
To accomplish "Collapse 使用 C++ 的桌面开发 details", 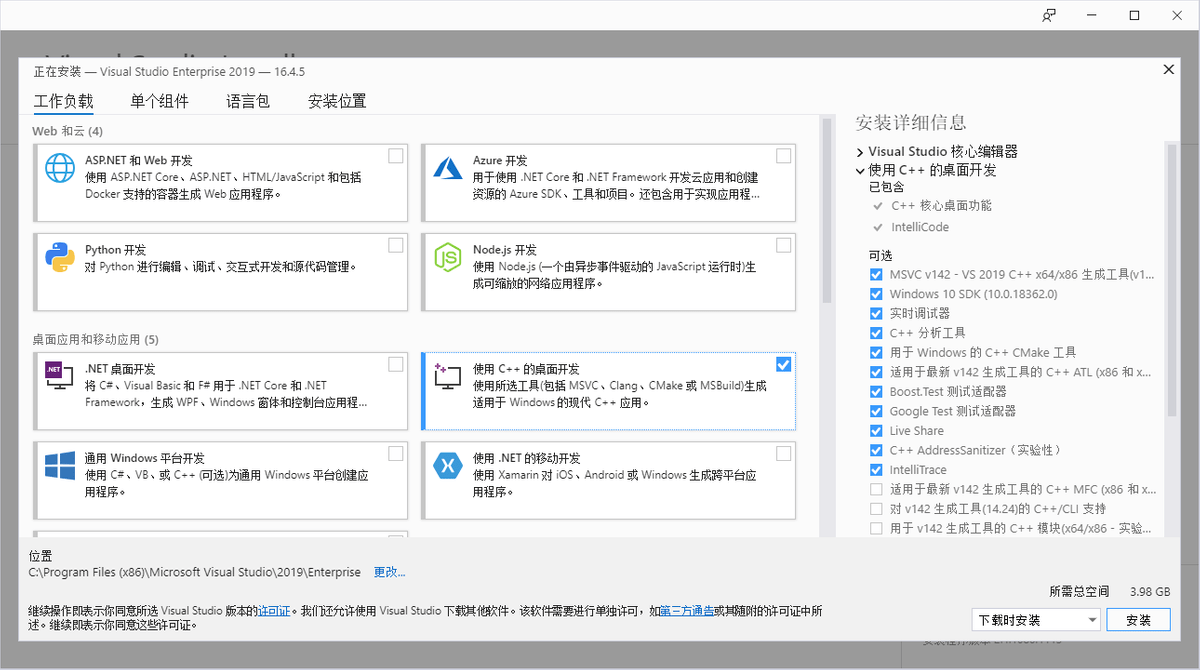I will [858, 170].
